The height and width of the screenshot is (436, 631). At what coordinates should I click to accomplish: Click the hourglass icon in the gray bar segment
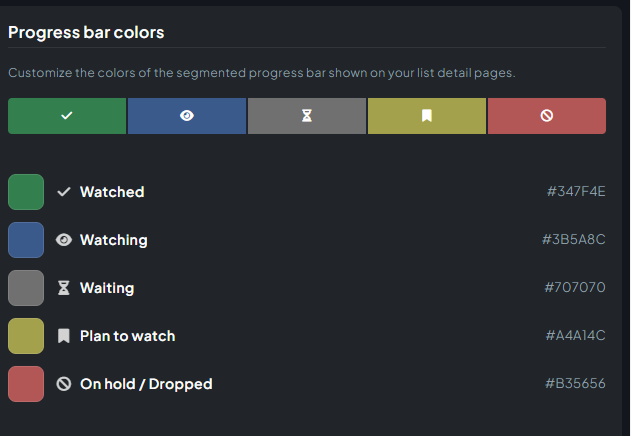307,116
